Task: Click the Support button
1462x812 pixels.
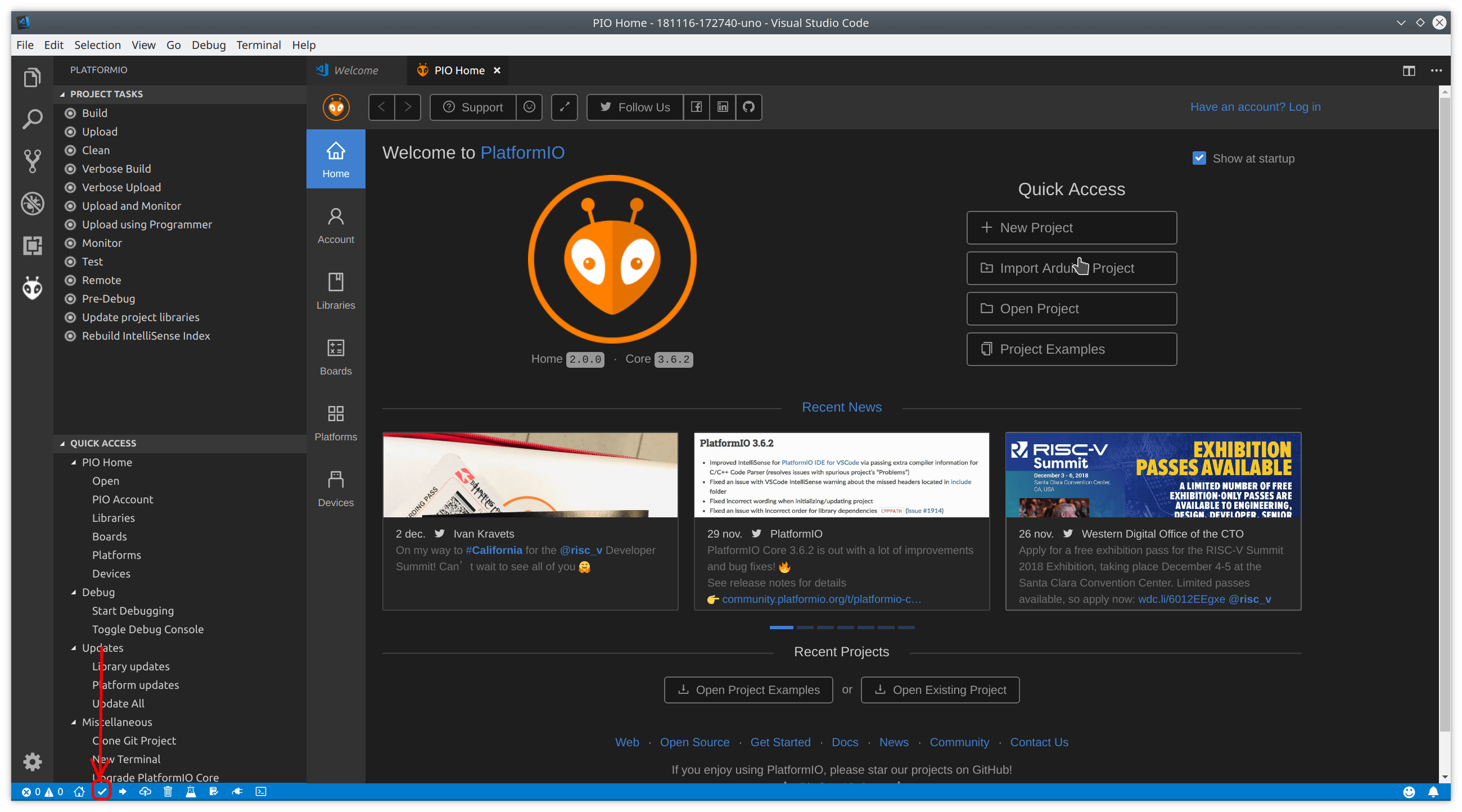Action: [x=473, y=107]
